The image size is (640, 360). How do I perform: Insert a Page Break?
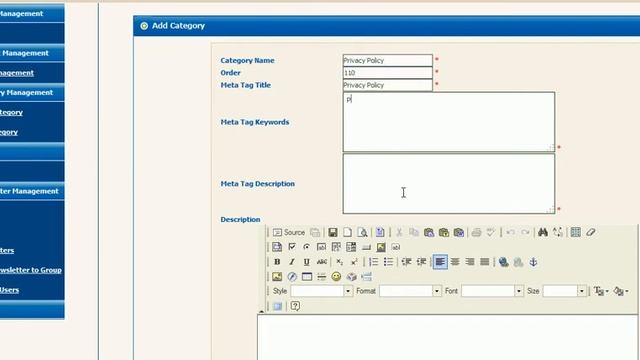366,277
